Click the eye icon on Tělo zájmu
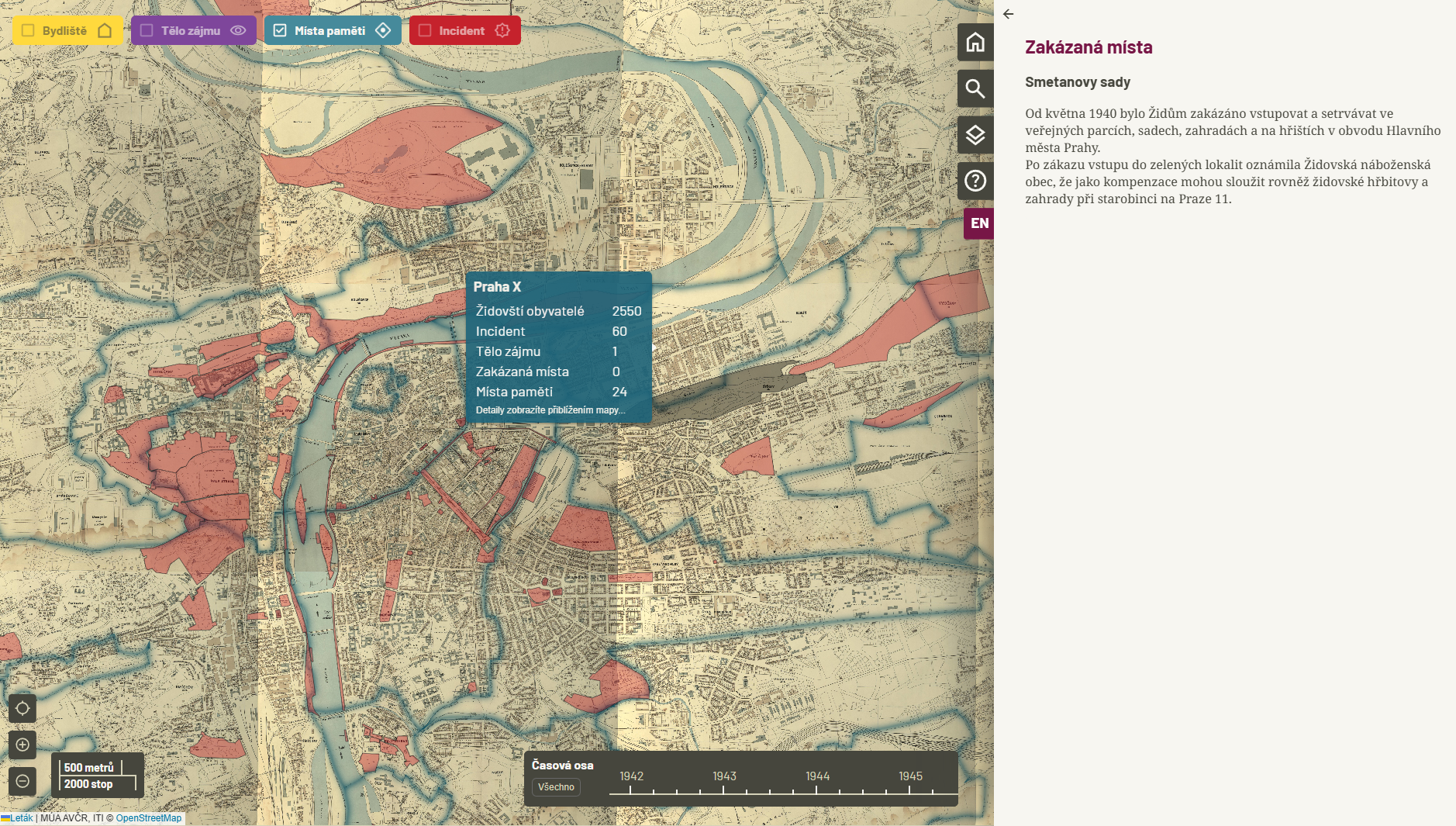The width and height of the screenshot is (1456, 826). coord(238,30)
